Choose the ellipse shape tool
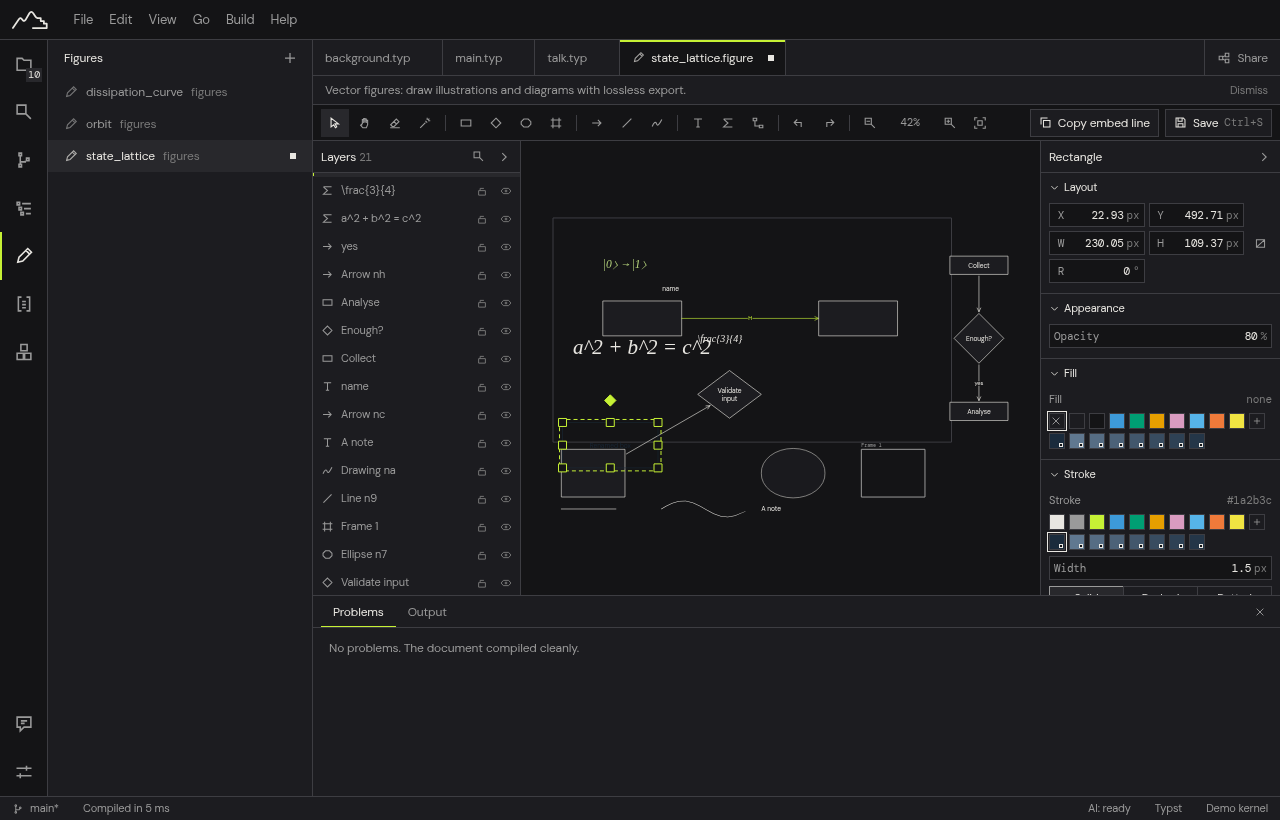The image size is (1280, 820). pyautogui.click(x=525, y=123)
